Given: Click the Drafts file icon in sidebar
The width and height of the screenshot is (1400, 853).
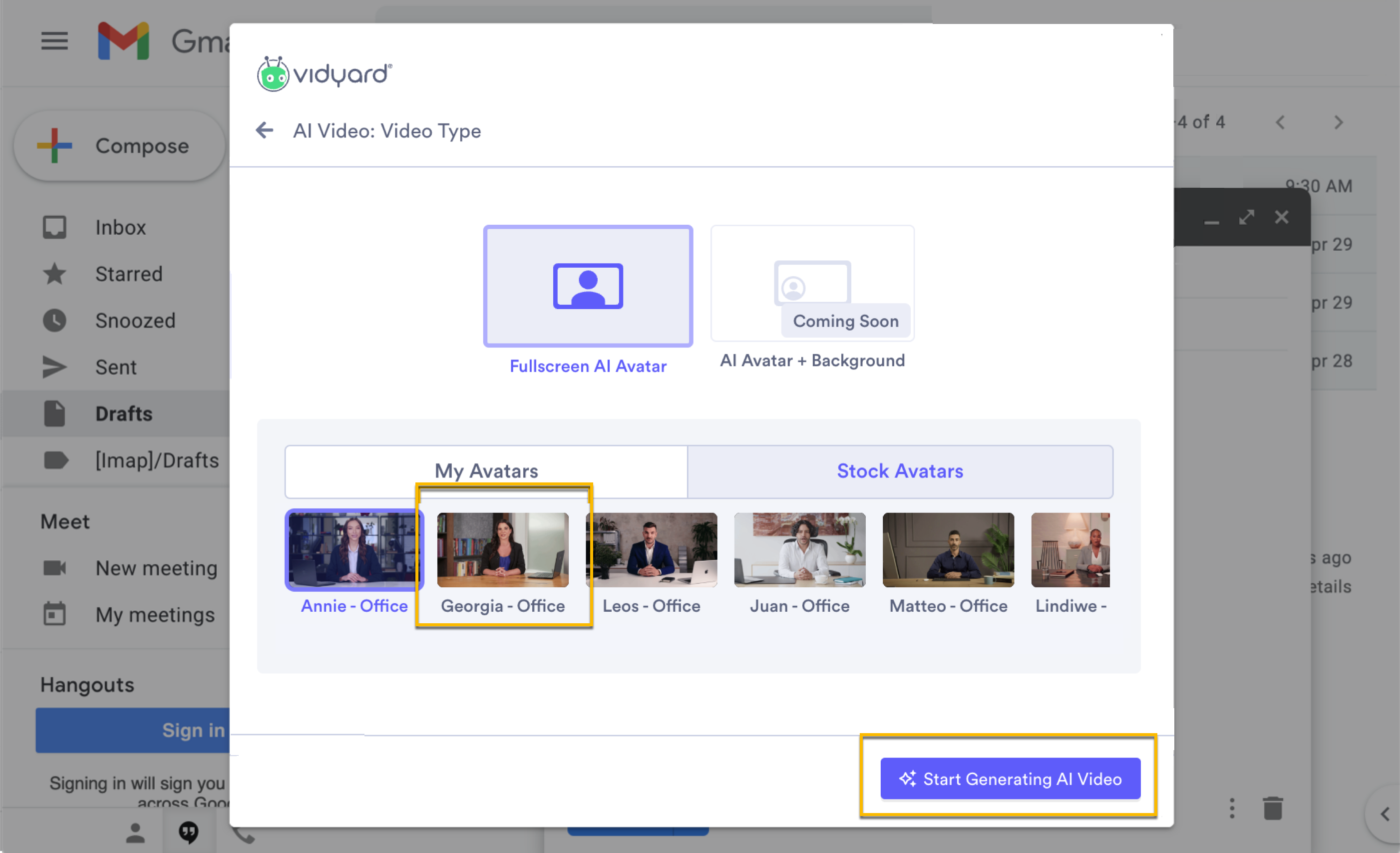Looking at the screenshot, I should tap(54, 414).
